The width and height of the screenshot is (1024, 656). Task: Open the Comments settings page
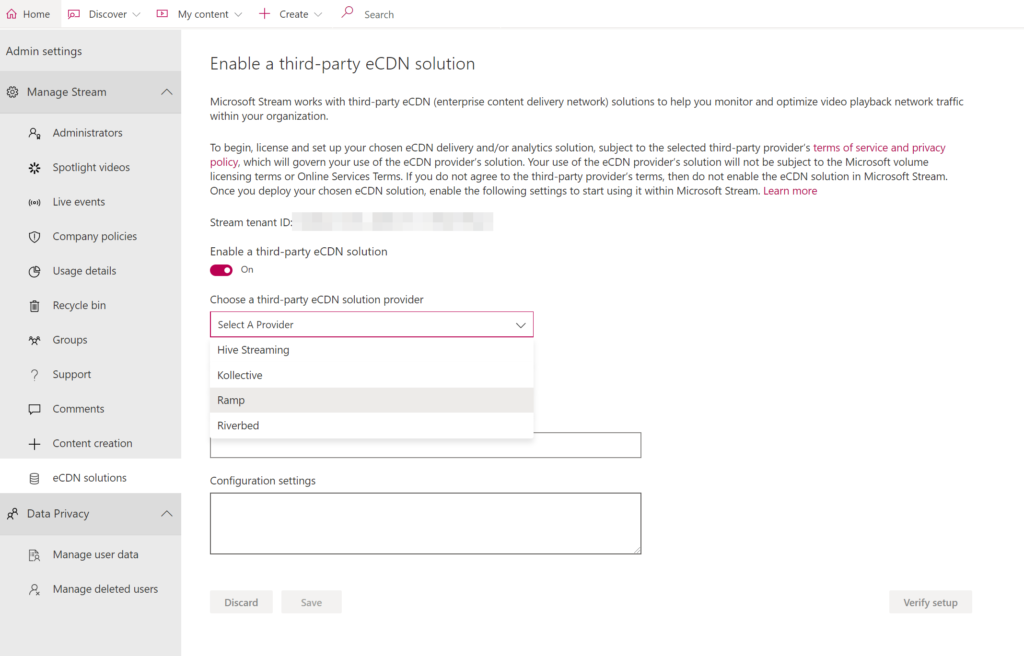91,409
